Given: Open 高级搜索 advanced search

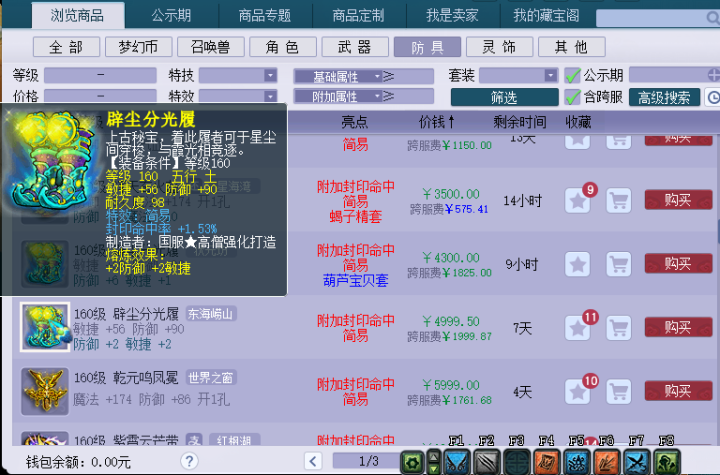Looking at the screenshot, I should click(664, 97).
